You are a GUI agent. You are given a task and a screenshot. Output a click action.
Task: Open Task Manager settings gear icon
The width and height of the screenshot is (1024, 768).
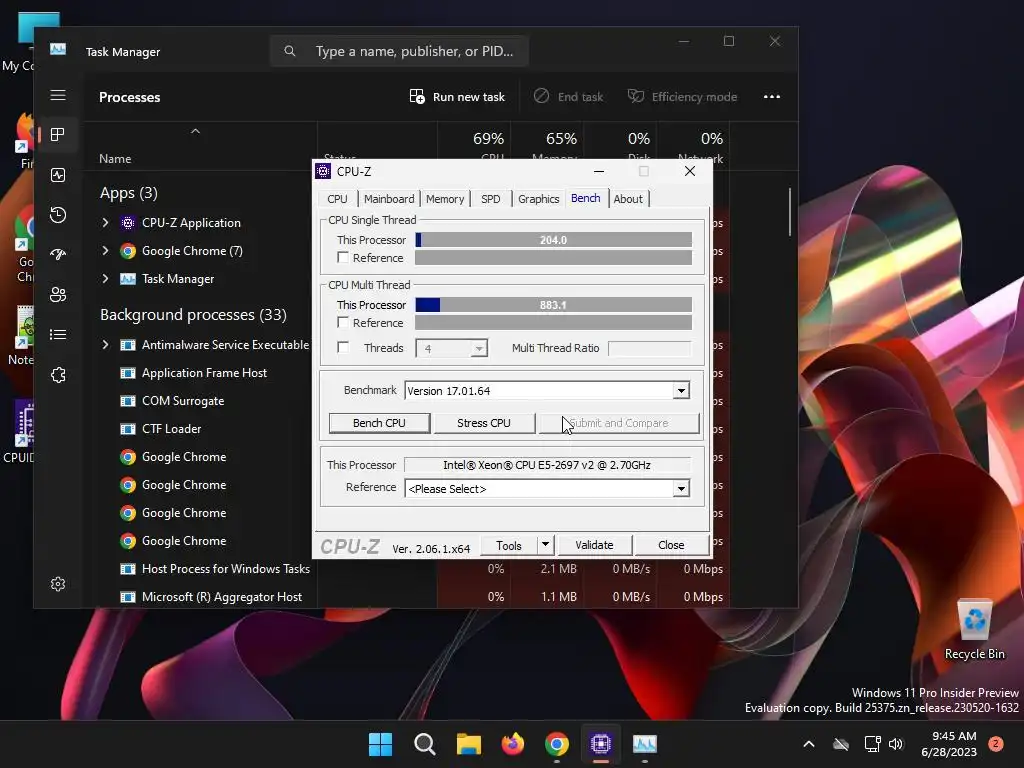click(57, 584)
